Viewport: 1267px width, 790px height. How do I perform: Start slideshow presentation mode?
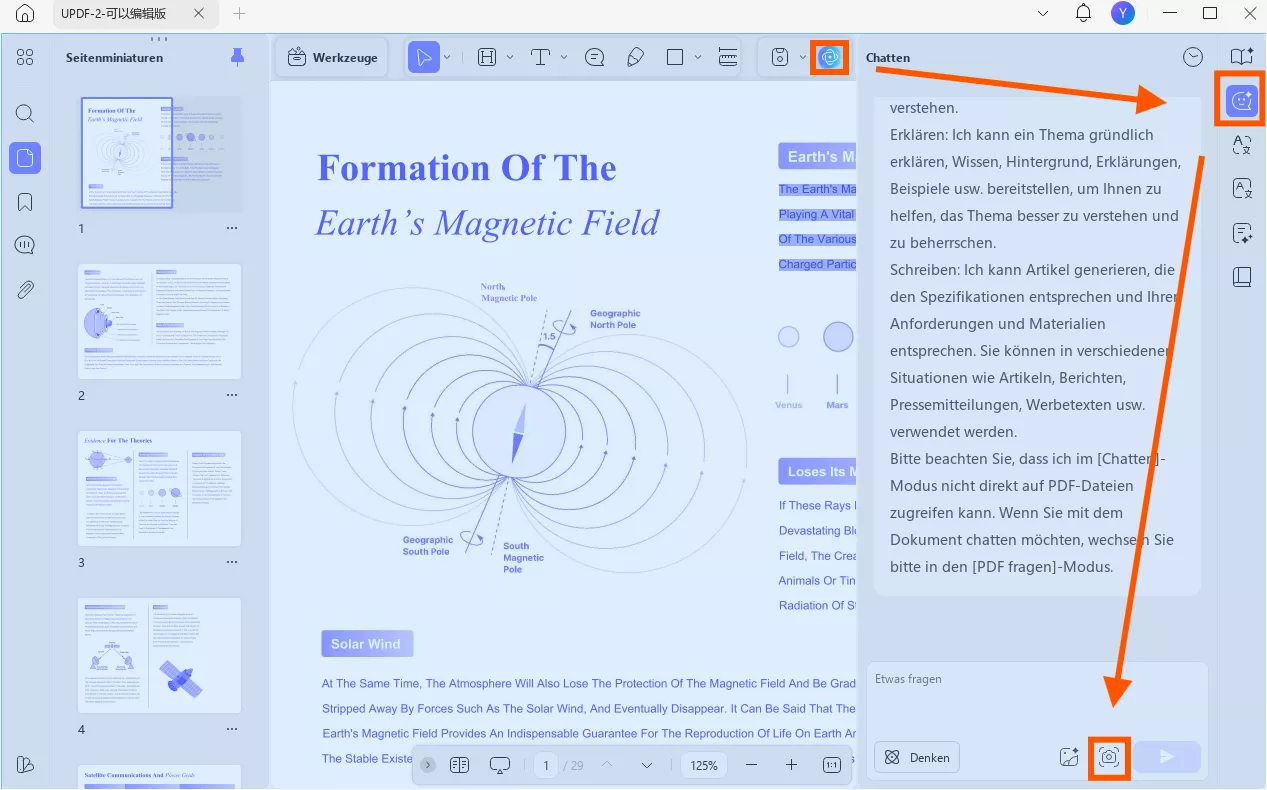pos(500,765)
